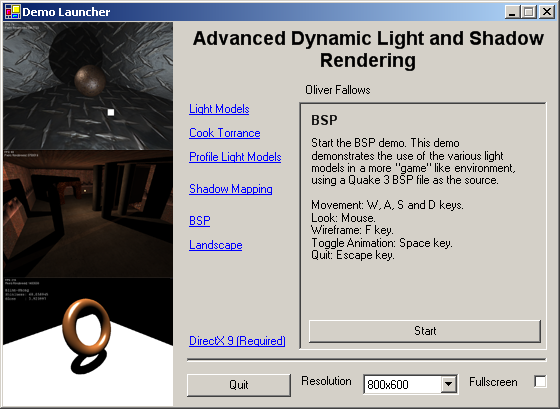The image size is (560, 409).
Task: Click 'Movement: W, A, S and D keys.' line
Action: 387,205
